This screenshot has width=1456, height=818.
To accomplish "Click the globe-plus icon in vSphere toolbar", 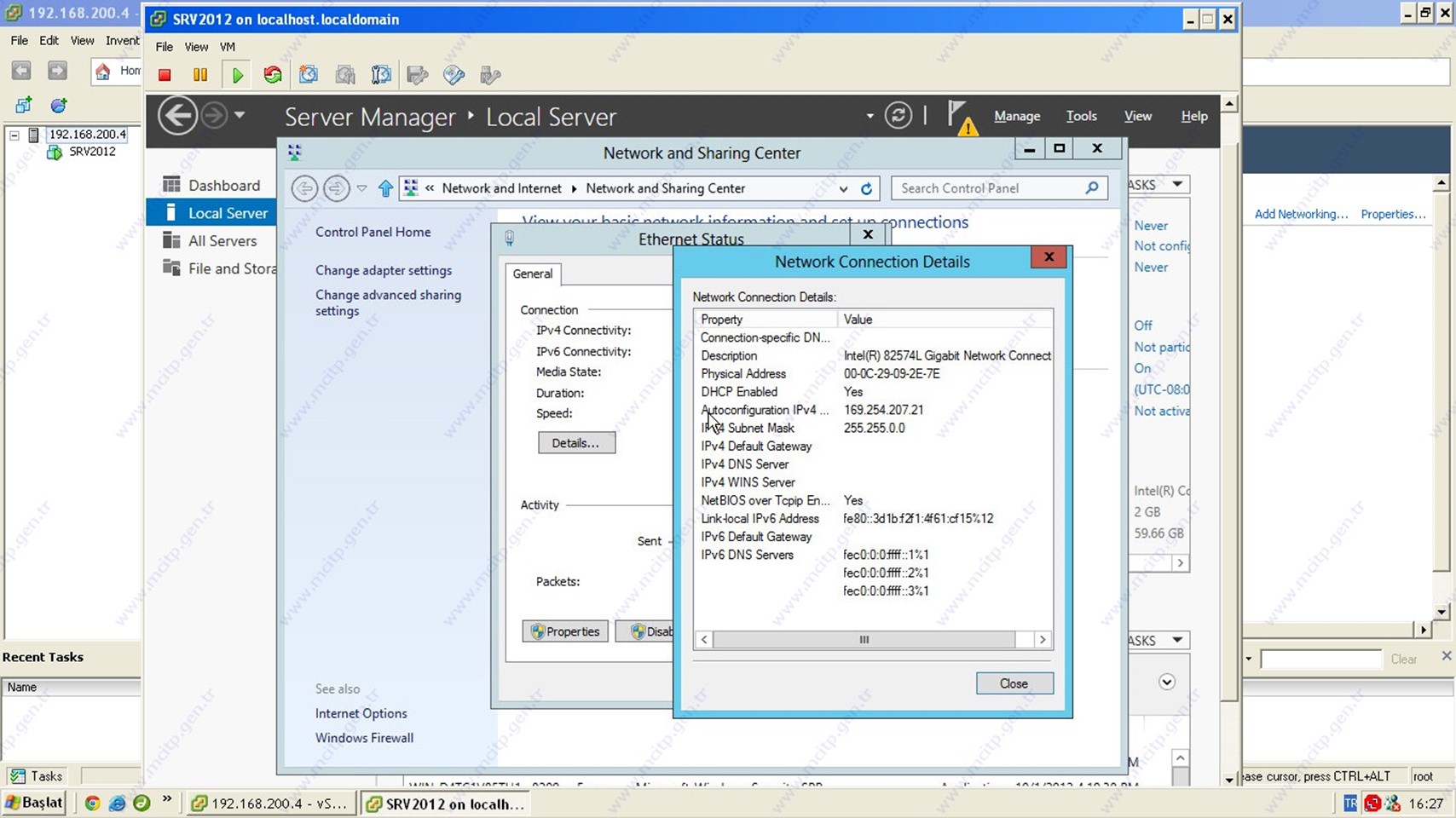I will click(x=59, y=106).
